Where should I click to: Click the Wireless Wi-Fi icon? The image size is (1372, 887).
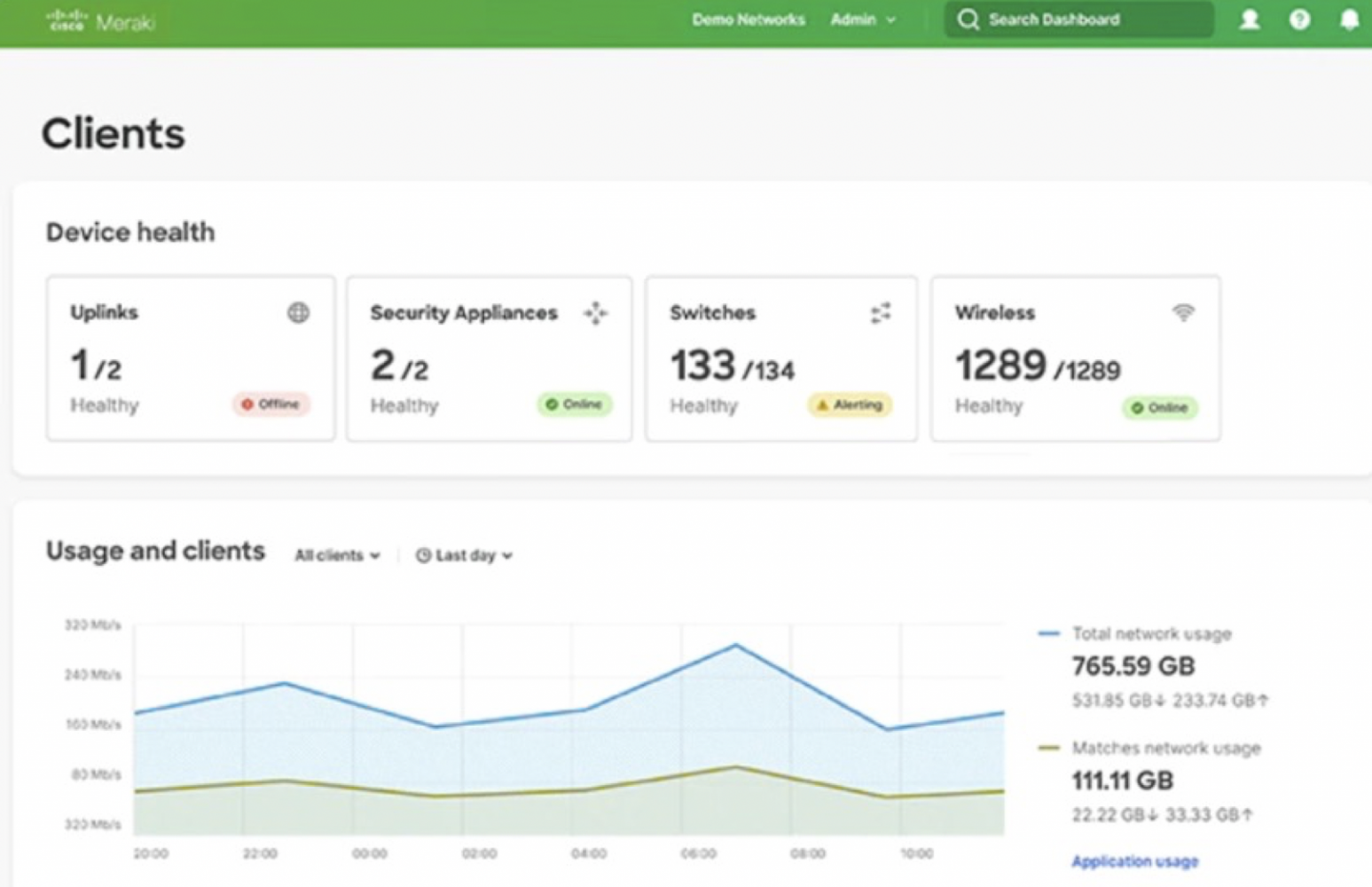point(1183,312)
